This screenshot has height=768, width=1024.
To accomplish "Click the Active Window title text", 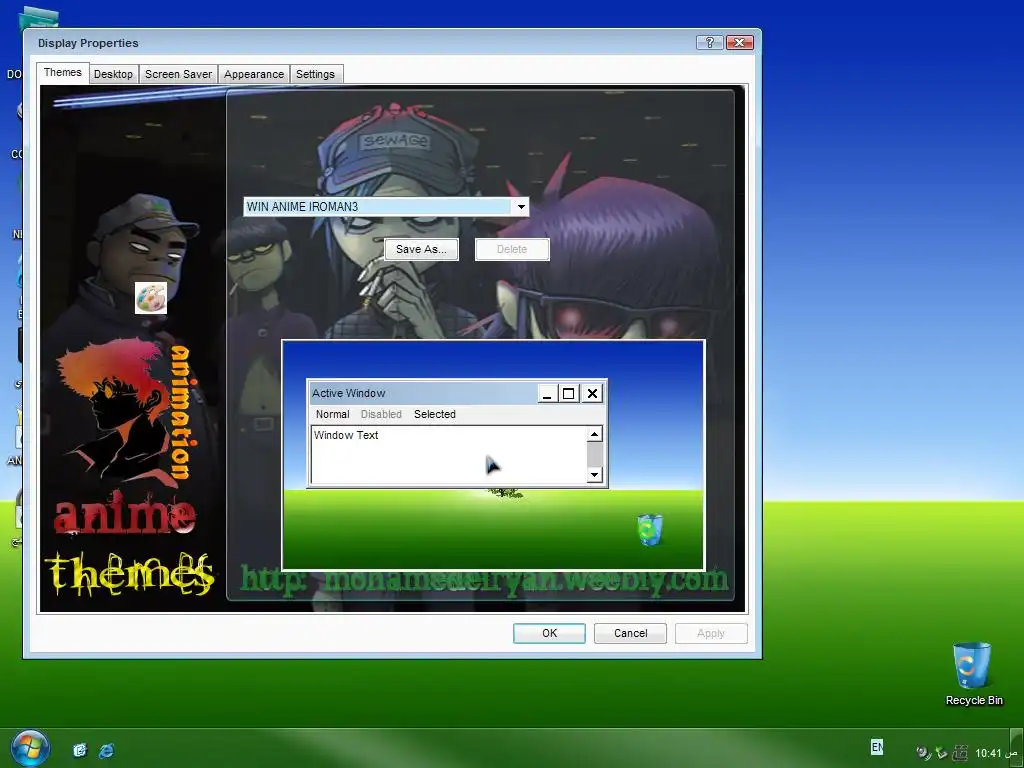I will pos(348,393).
